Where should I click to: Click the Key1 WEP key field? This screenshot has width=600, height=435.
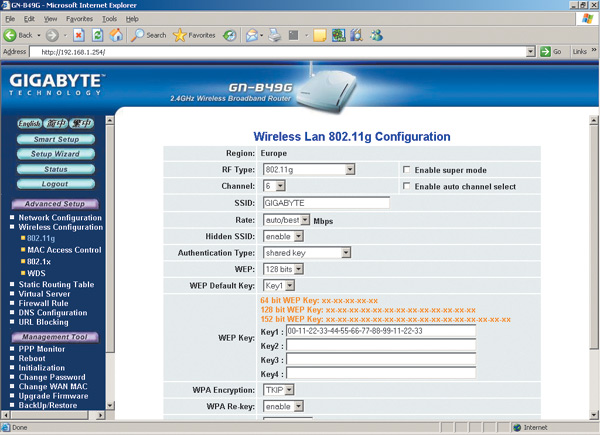381,331
